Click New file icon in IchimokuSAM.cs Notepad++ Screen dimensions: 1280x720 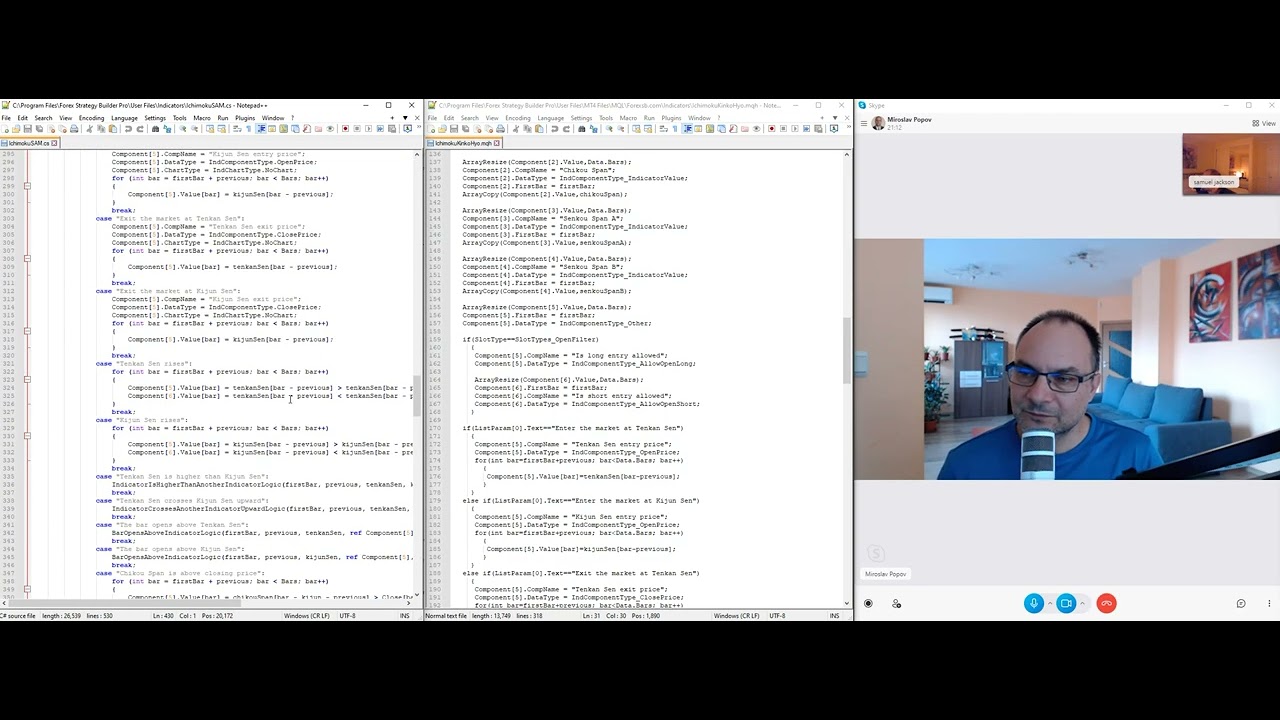pos(5,129)
